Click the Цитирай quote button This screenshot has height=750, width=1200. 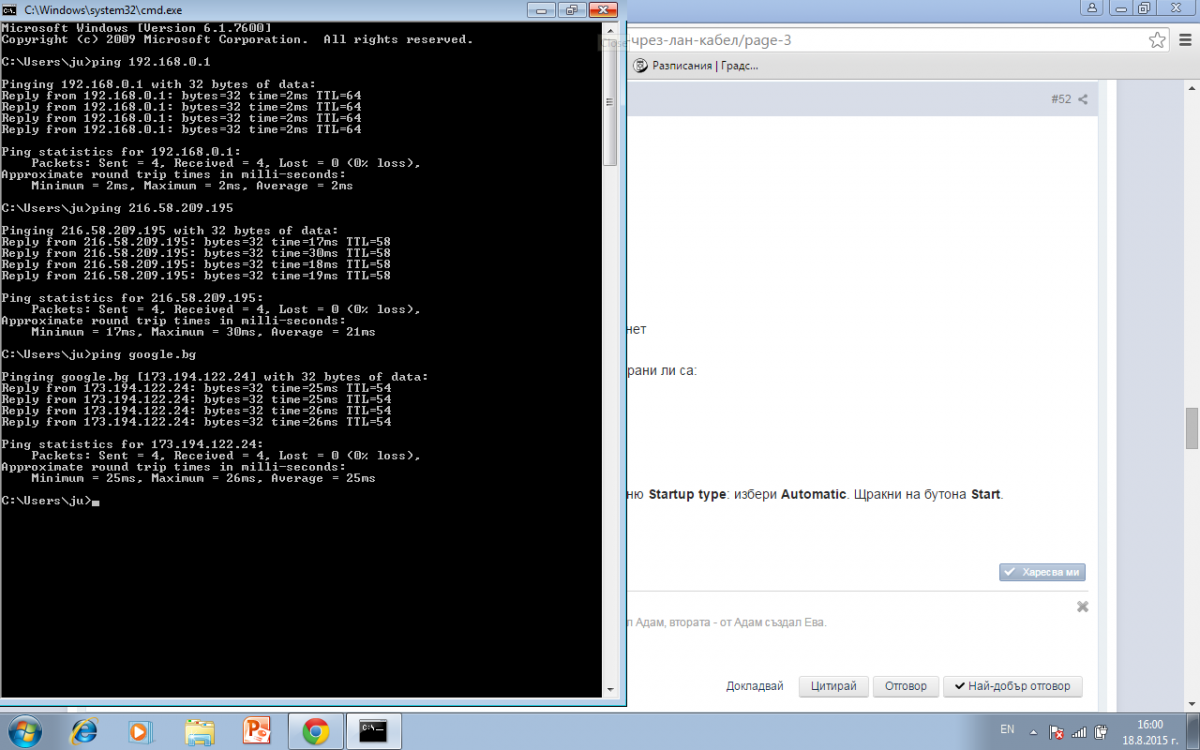pyautogui.click(x=833, y=686)
